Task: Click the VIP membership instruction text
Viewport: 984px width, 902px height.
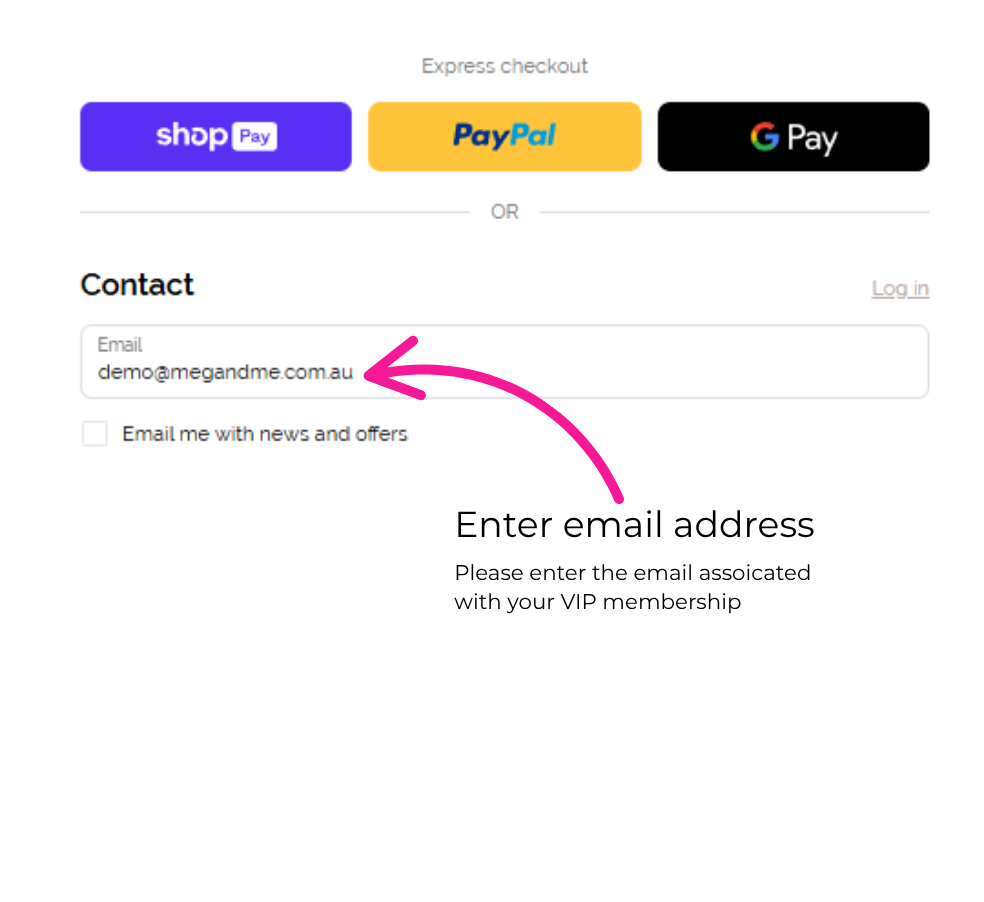Action: pos(633,587)
